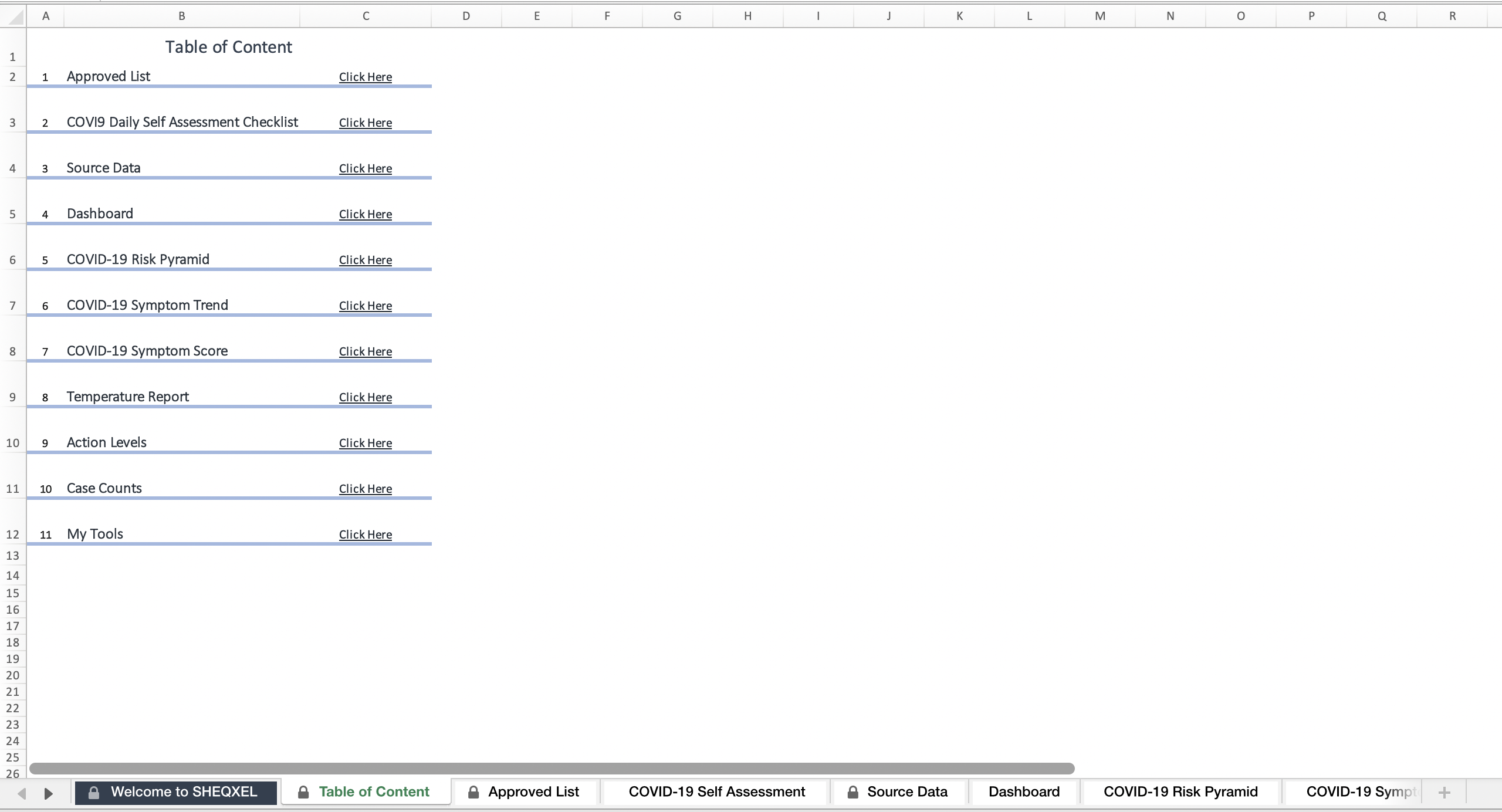The image size is (1502, 812).
Task: Add a new sheet with plus button
Action: (x=1445, y=793)
